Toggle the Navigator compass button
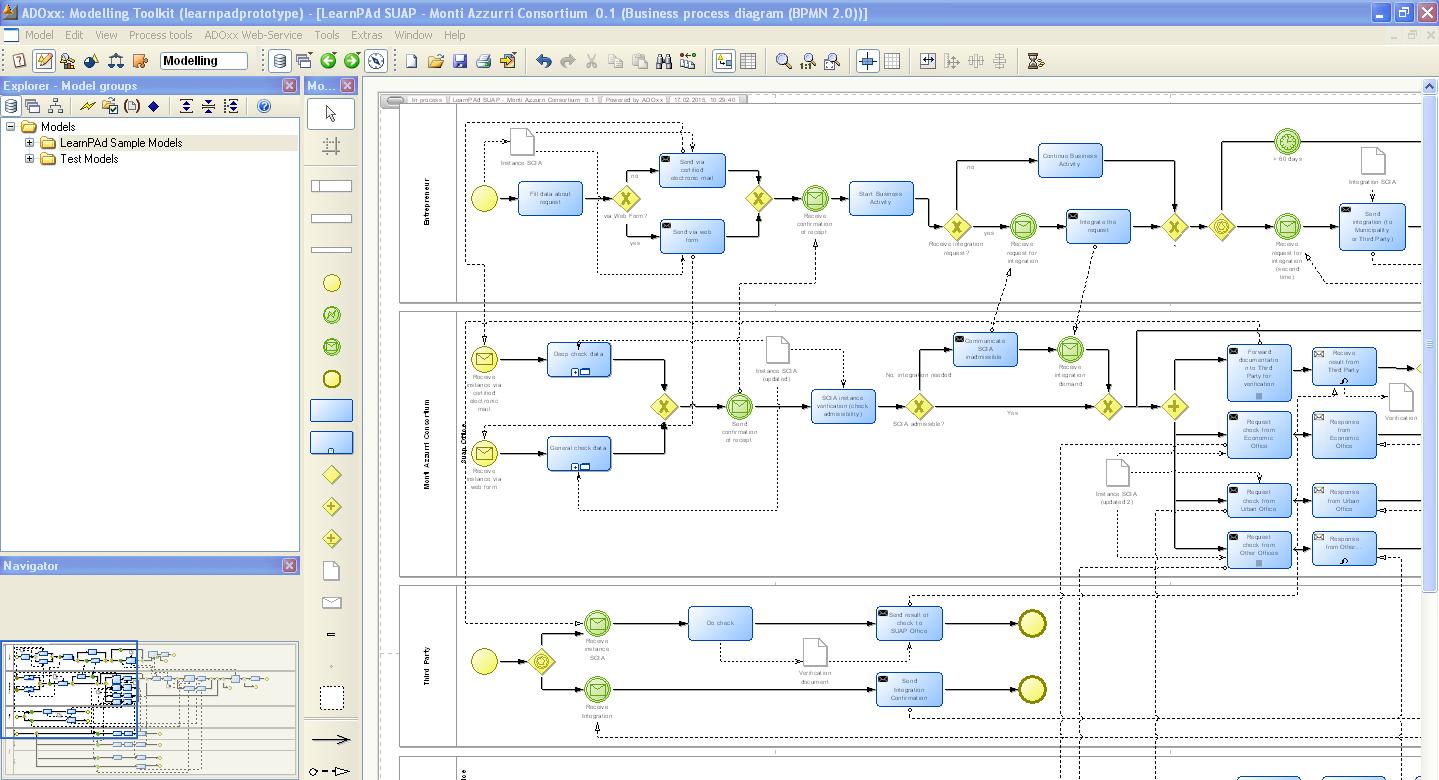Image resolution: width=1439 pixels, height=780 pixels. point(375,61)
